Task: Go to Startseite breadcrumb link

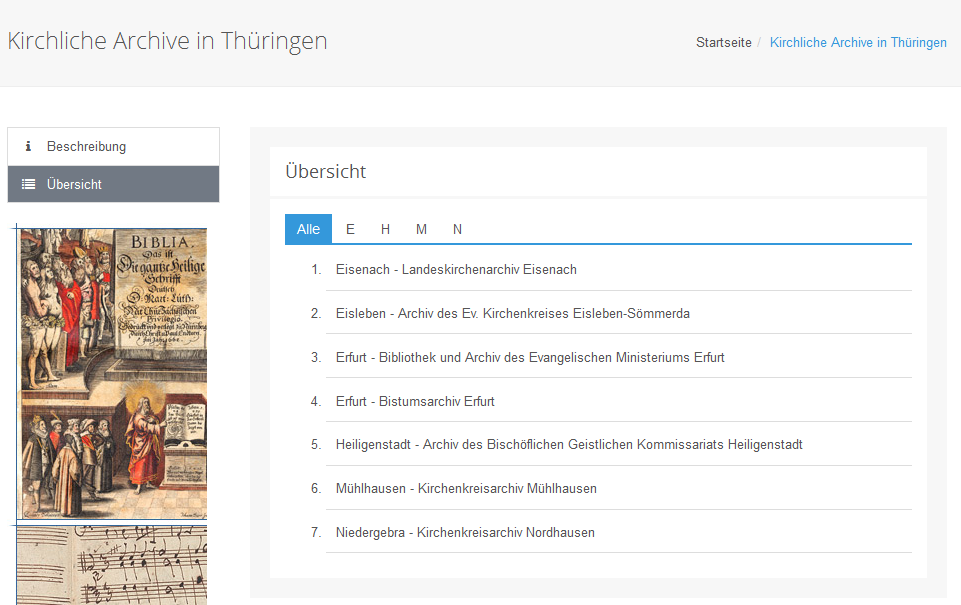Action: click(x=723, y=43)
